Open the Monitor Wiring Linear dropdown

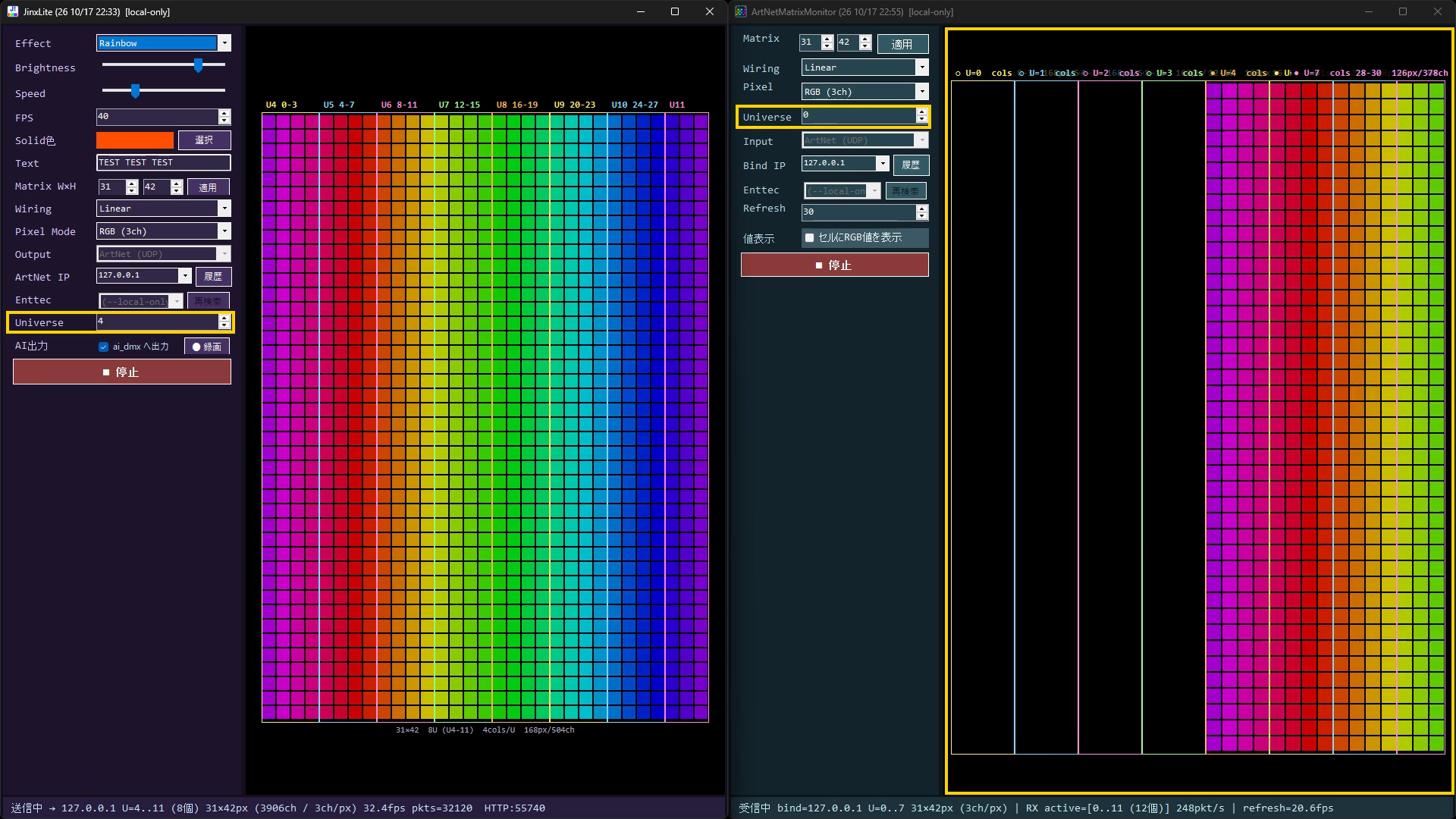pyautogui.click(x=865, y=67)
